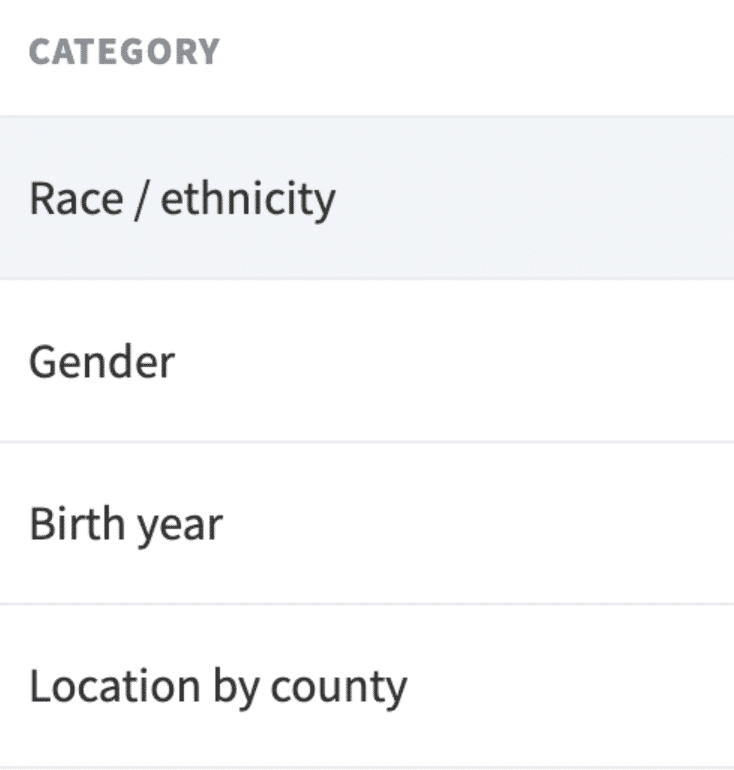Activate the Location by county entry
Viewport: 734px width, 770px height.
(367, 686)
